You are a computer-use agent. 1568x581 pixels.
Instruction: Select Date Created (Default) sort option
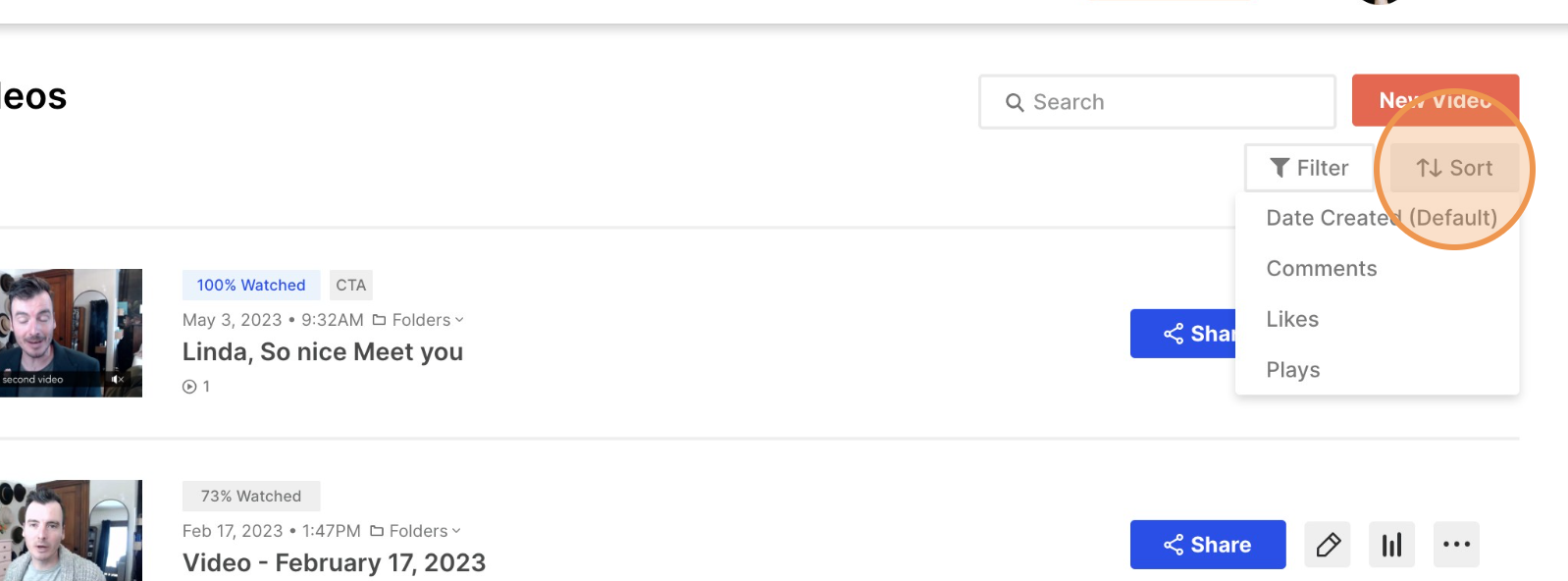(x=1382, y=218)
